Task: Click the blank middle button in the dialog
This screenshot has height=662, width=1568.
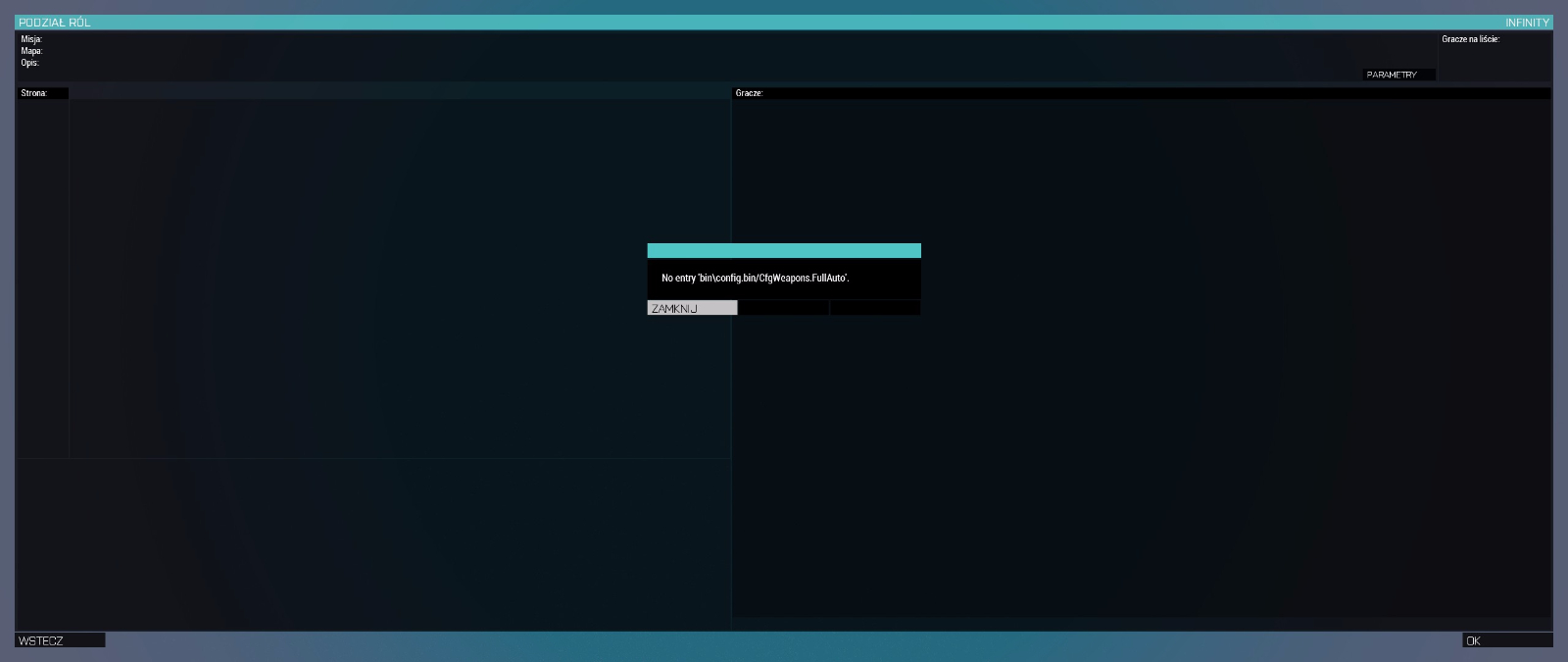Action: (783, 308)
